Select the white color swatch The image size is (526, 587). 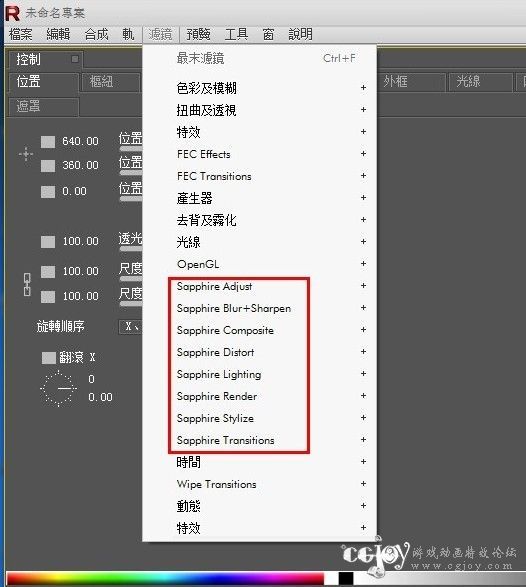click(331, 578)
